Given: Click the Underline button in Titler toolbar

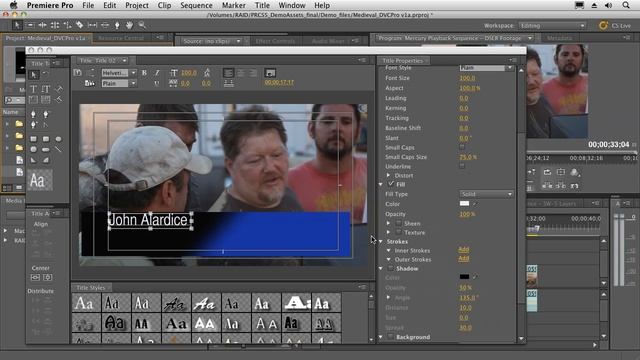Looking at the screenshot, I should point(157,83).
